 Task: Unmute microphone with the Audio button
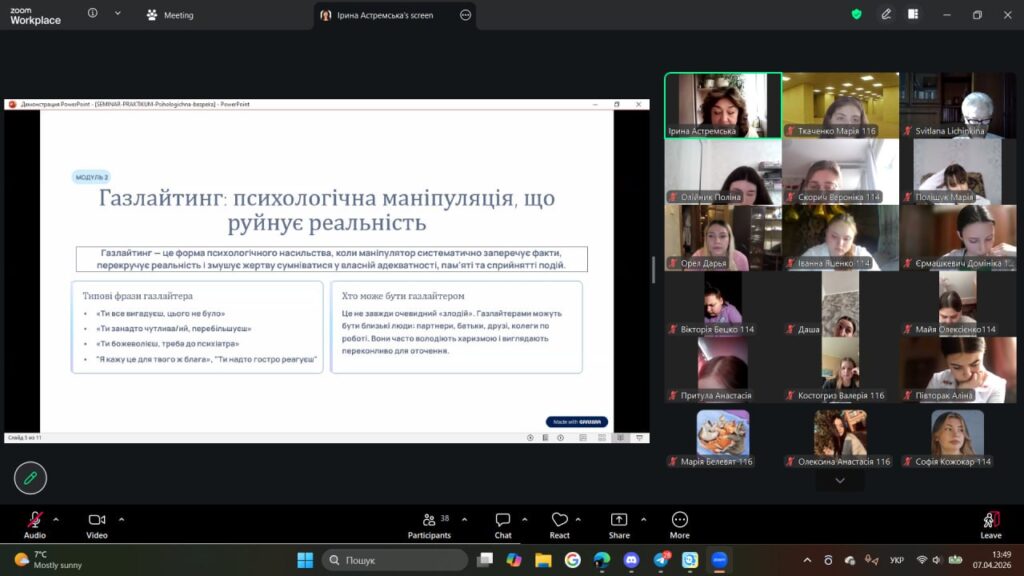coord(35,521)
